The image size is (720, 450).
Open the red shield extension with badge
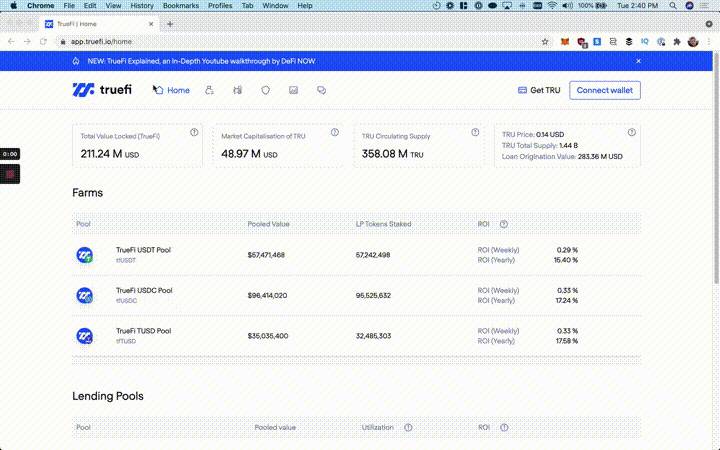pyautogui.click(x=582, y=42)
